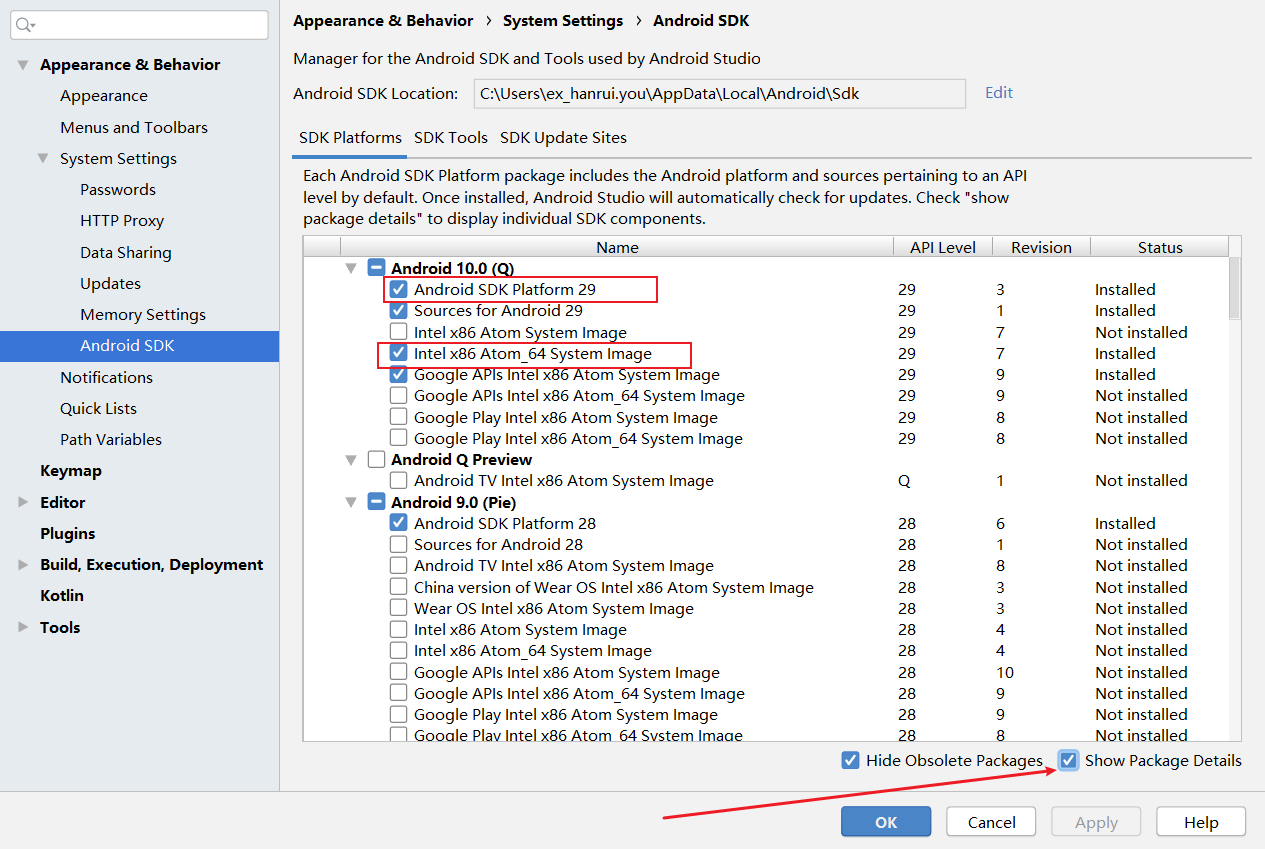Expand the Tools settings section
The width and height of the screenshot is (1265, 849).
23,627
